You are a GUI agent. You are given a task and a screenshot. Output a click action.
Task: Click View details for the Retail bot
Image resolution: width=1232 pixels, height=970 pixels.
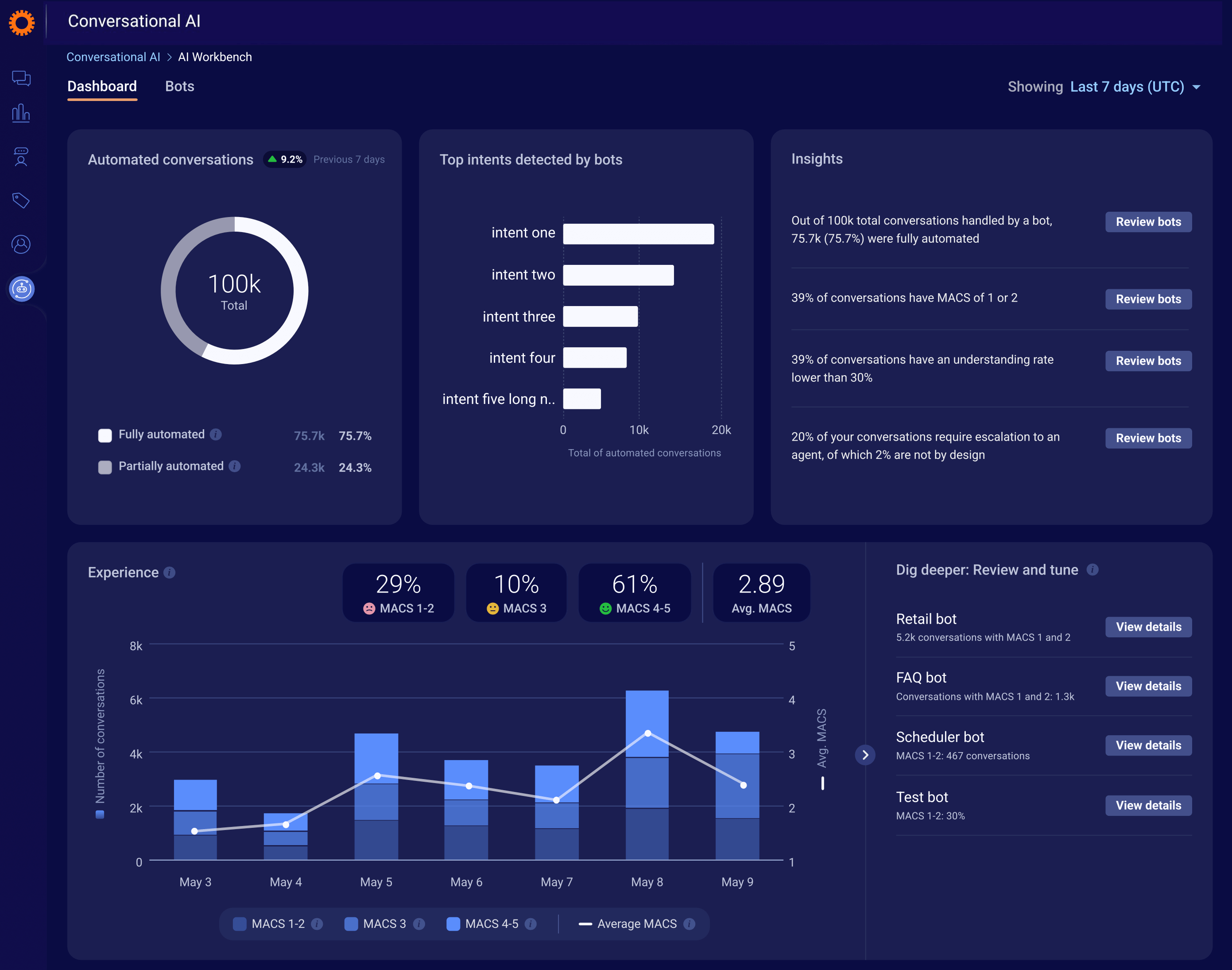point(1148,626)
